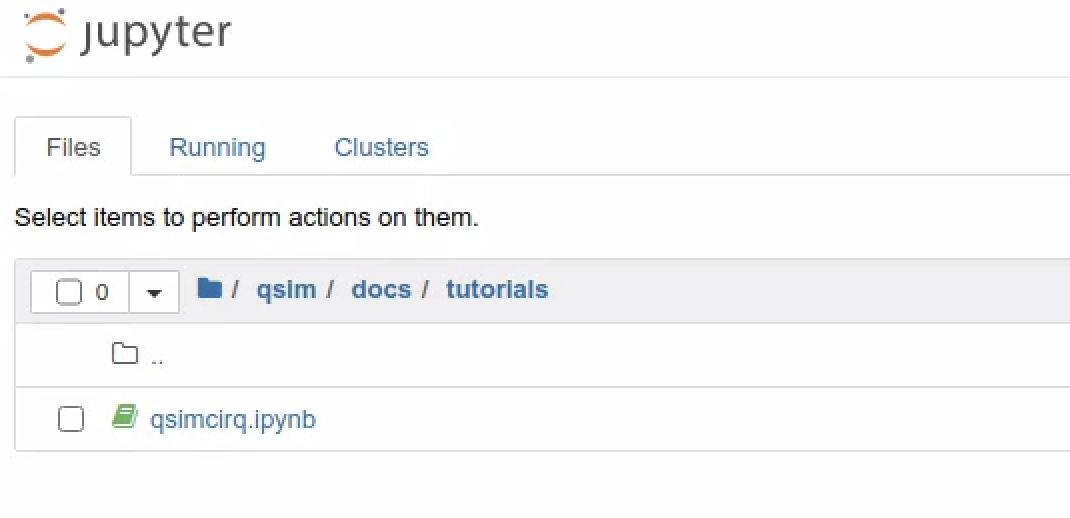Open the docs breadcrumb folder

381,290
